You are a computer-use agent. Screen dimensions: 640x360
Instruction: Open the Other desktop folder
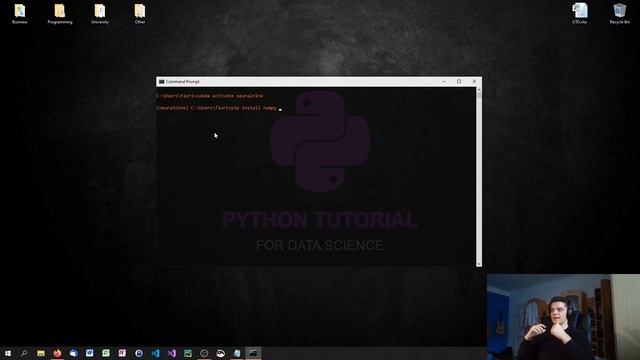click(x=140, y=13)
